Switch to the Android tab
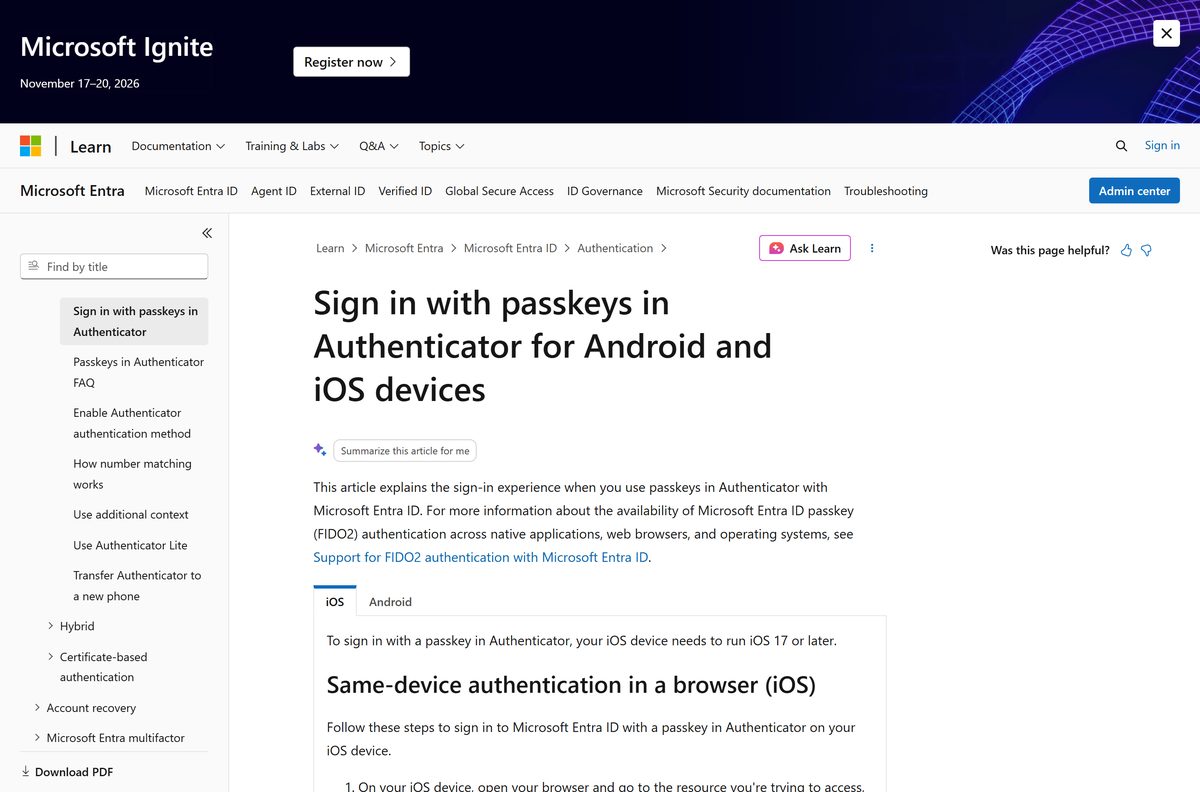Screen dimensions: 1200x792 [390, 602]
